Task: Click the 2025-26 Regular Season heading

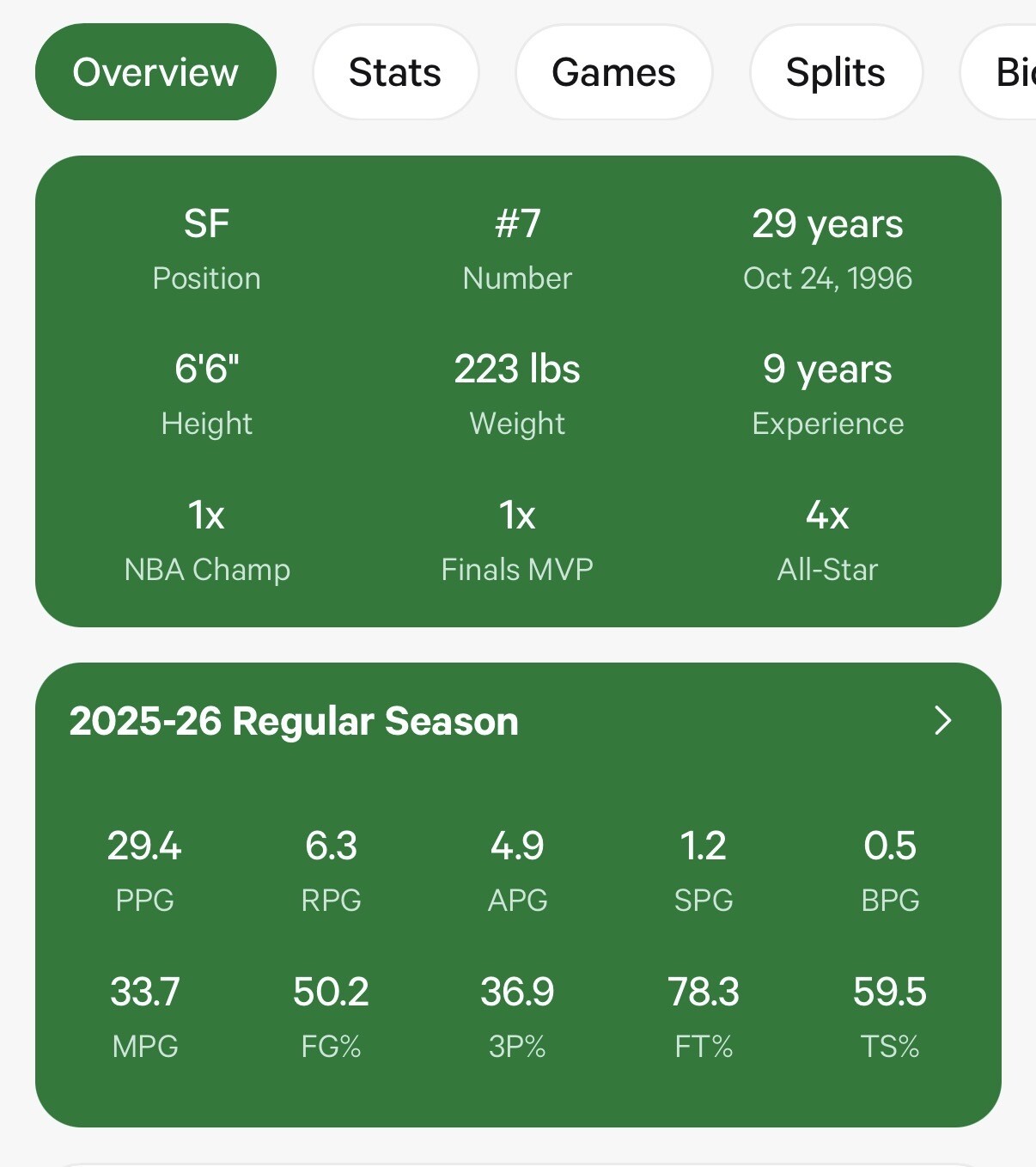Action: [x=294, y=721]
